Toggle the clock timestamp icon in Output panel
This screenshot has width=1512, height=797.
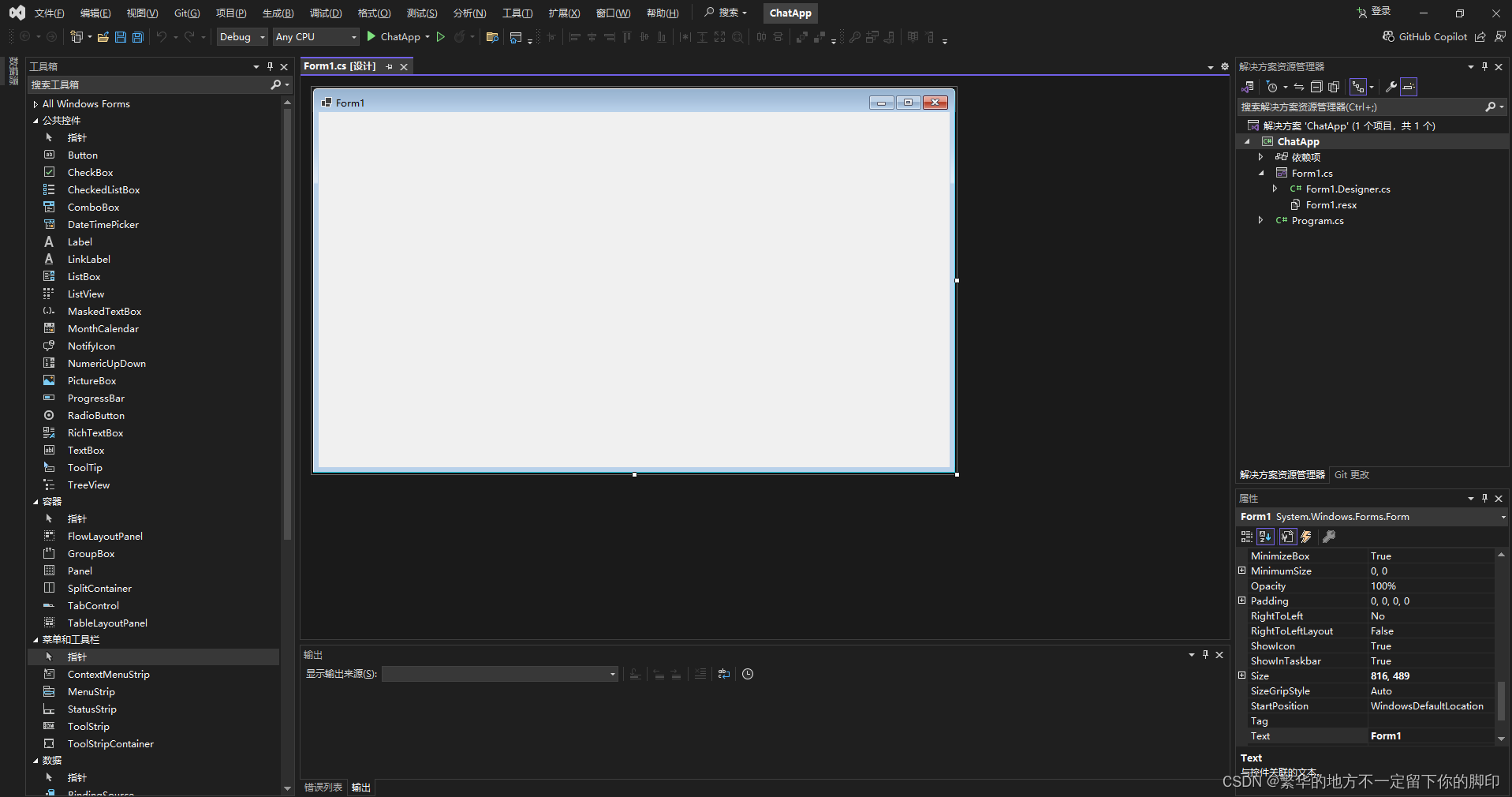[748, 674]
